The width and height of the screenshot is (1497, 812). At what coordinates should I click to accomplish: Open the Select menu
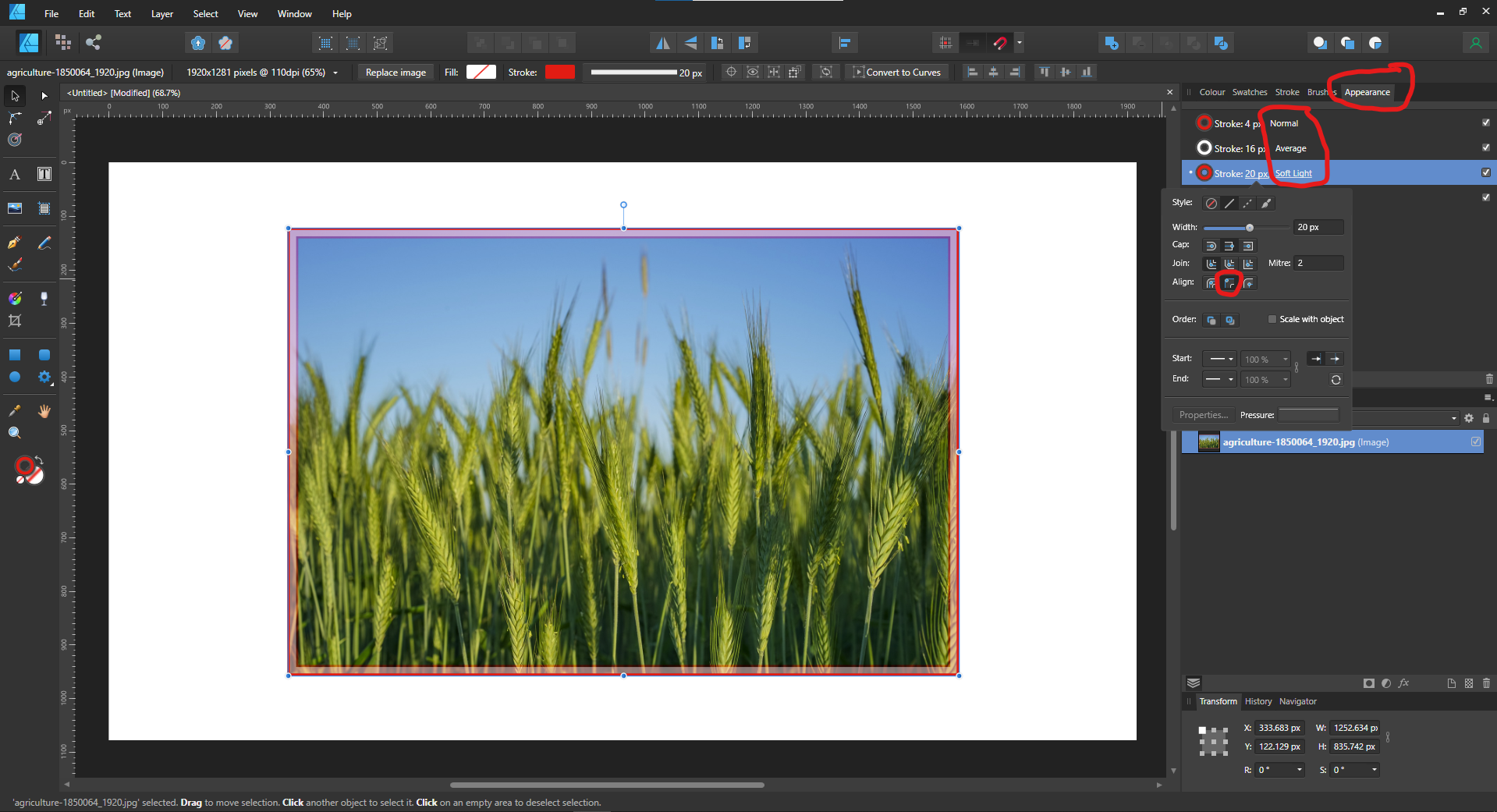206,14
